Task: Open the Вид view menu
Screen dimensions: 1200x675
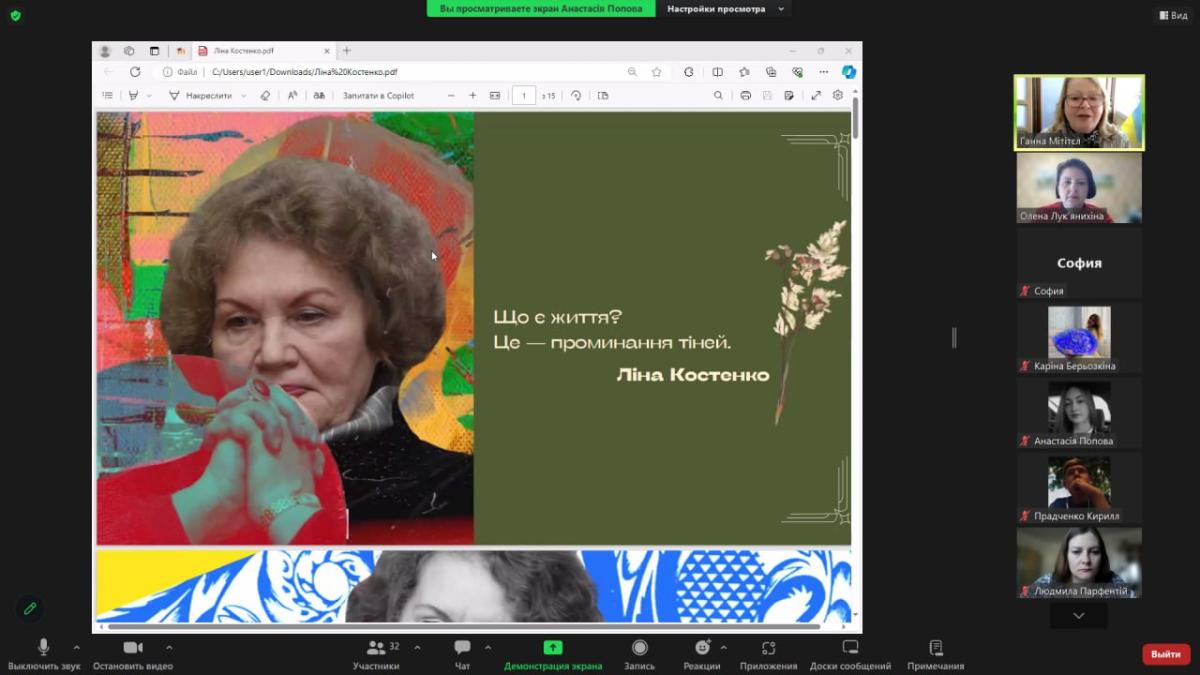Action: click(x=1173, y=15)
